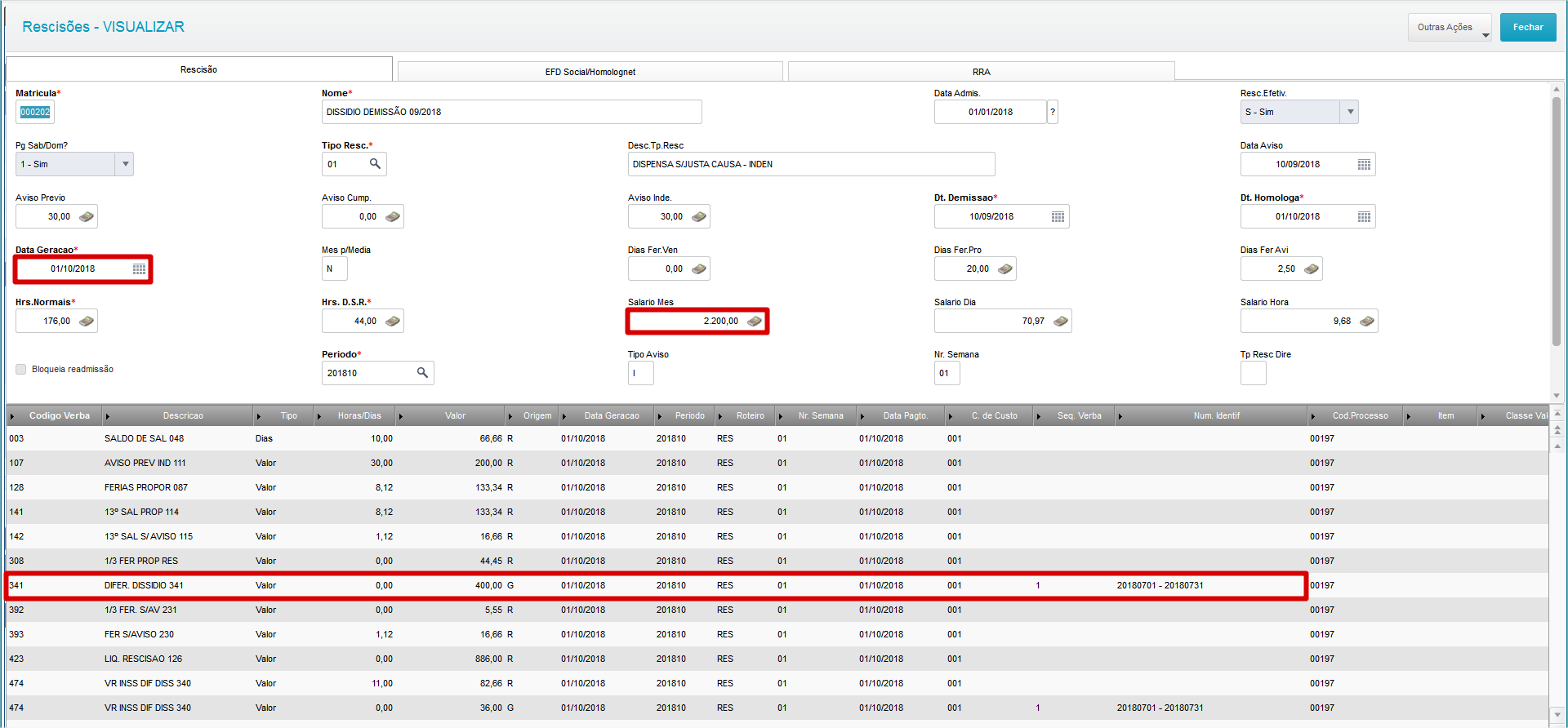Image resolution: width=1568 pixels, height=728 pixels.
Task: Select the 13º SAL S/ AVISO 115 row
Action: [777, 536]
